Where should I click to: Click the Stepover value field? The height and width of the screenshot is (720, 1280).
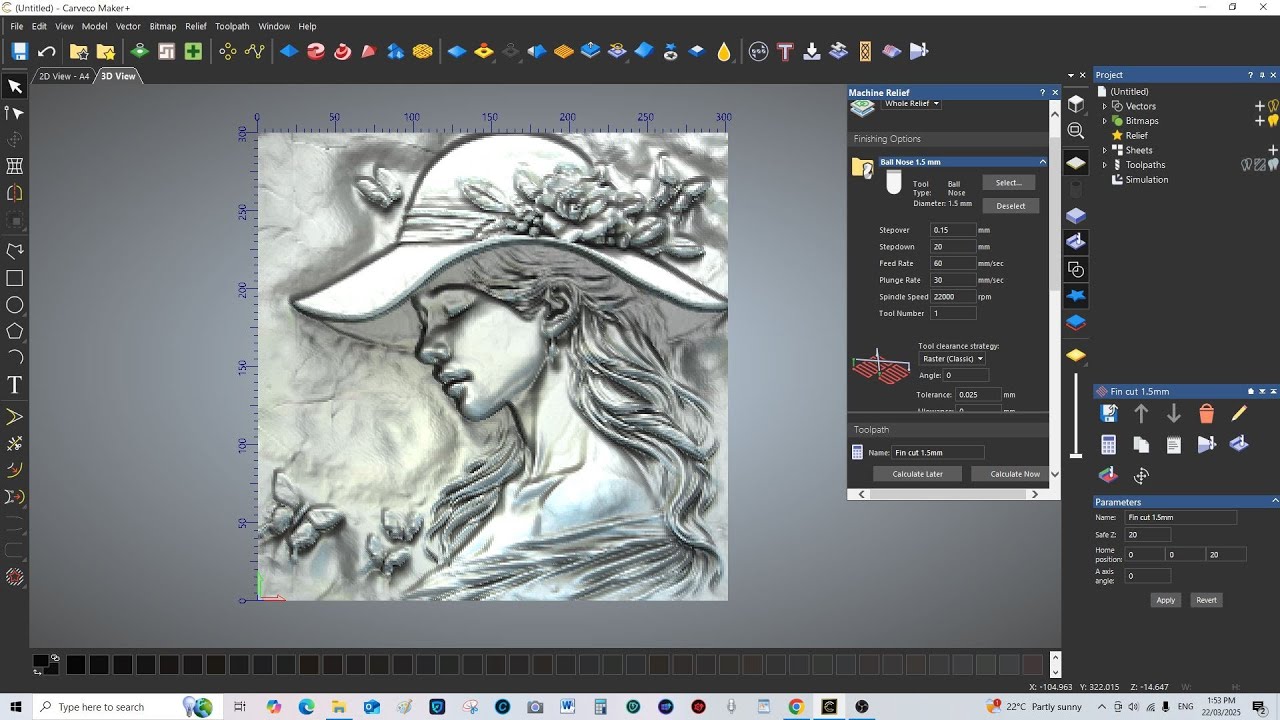[x=953, y=230]
